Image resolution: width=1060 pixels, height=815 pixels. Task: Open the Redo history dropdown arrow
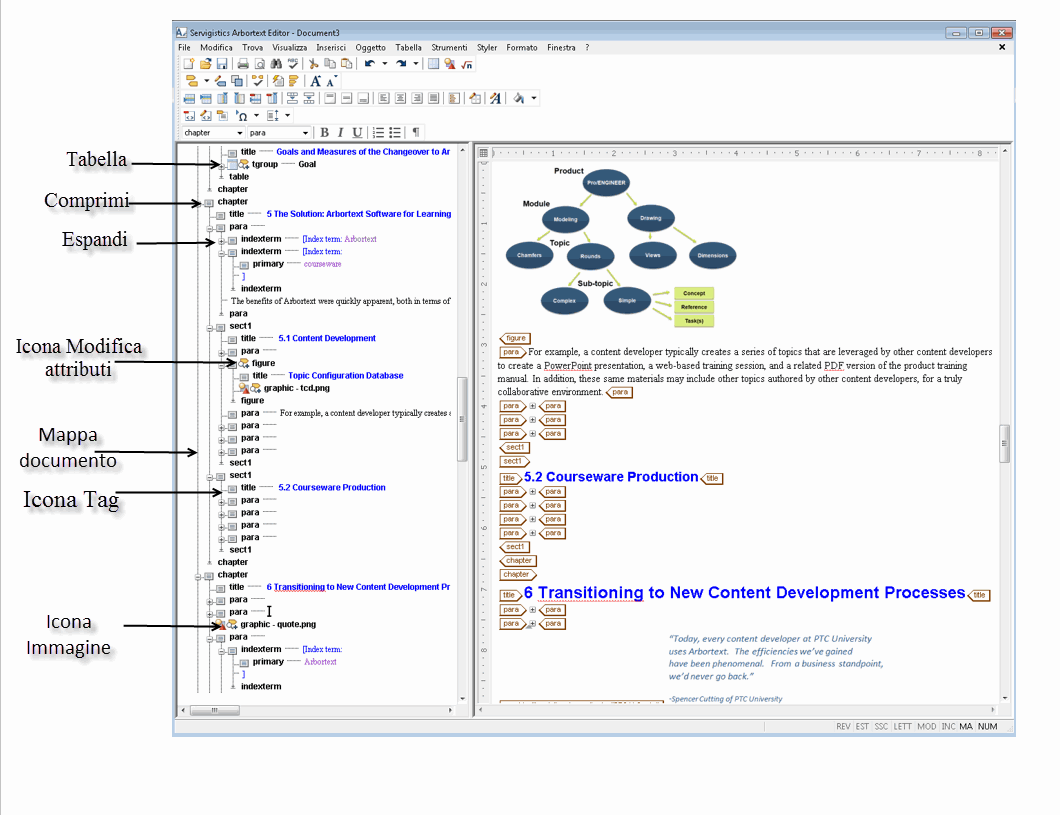tap(416, 64)
